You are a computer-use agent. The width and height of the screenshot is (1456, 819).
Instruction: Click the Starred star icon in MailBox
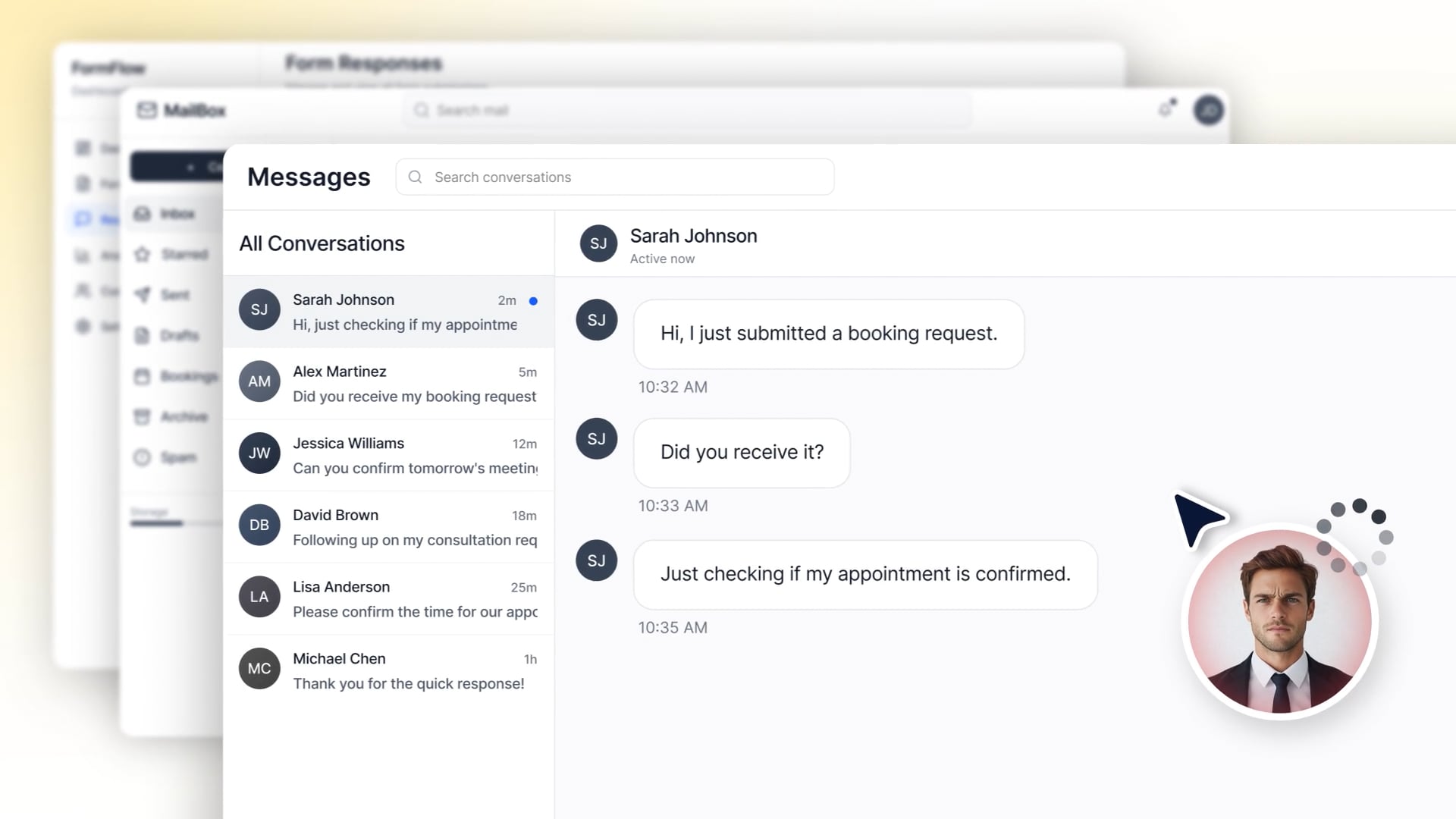tap(143, 254)
